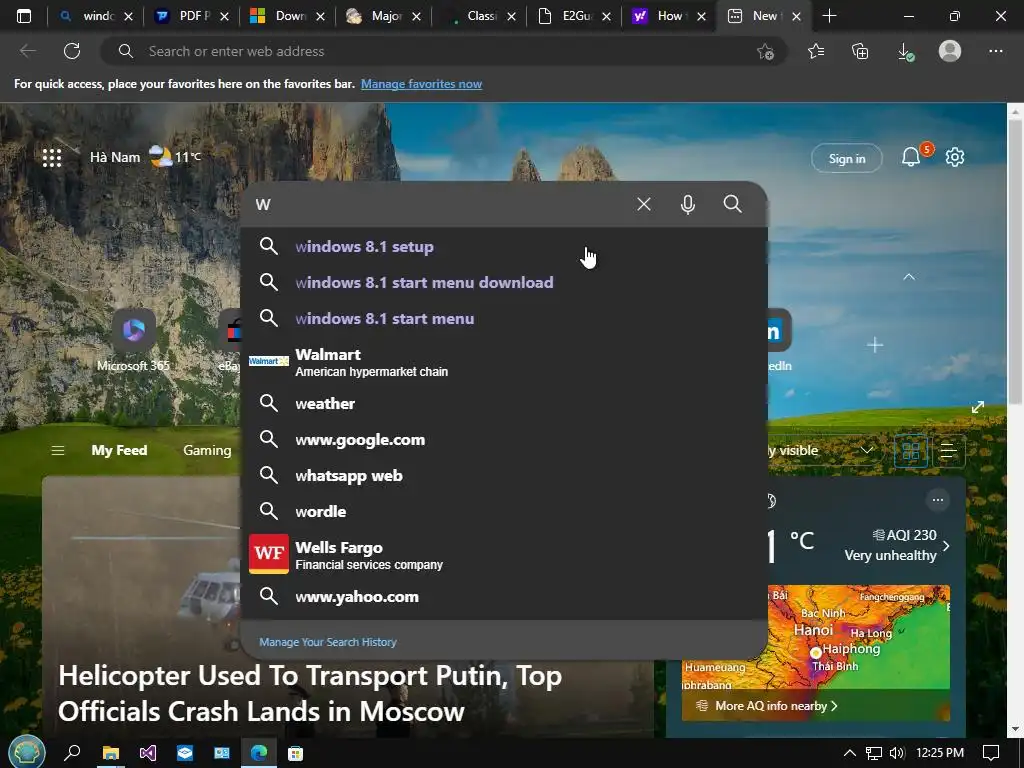The height and width of the screenshot is (768, 1024).
Task: Choose suggestion windows 8.1 start menu
Action: pyautogui.click(x=504, y=319)
